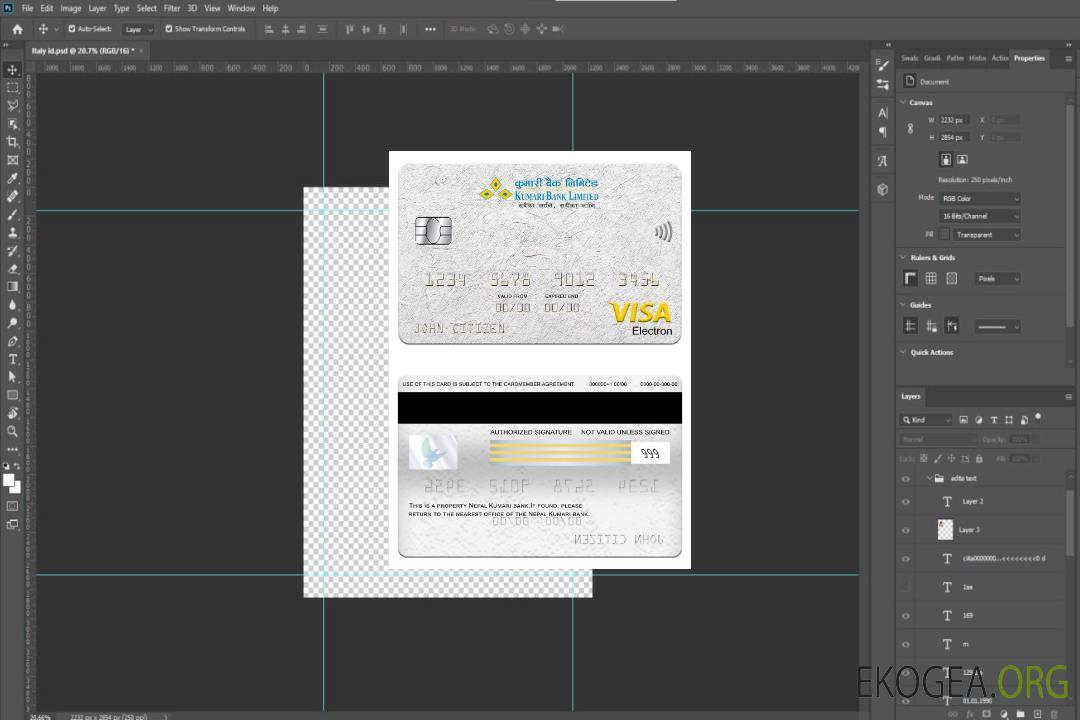Select landscape canvas orientation icon
This screenshot has width=1080, height=720.
click(x=962, y=159)
